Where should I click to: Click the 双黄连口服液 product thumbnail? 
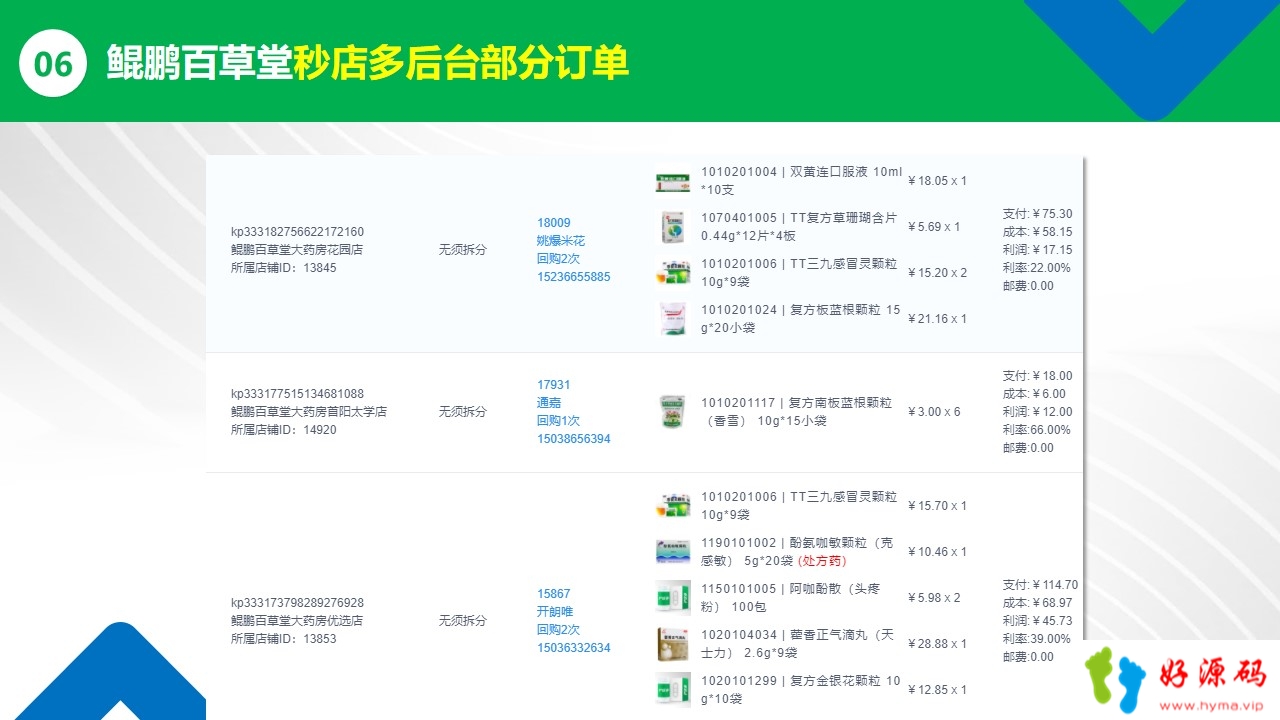pyautogui.click(x=673, y=181)
